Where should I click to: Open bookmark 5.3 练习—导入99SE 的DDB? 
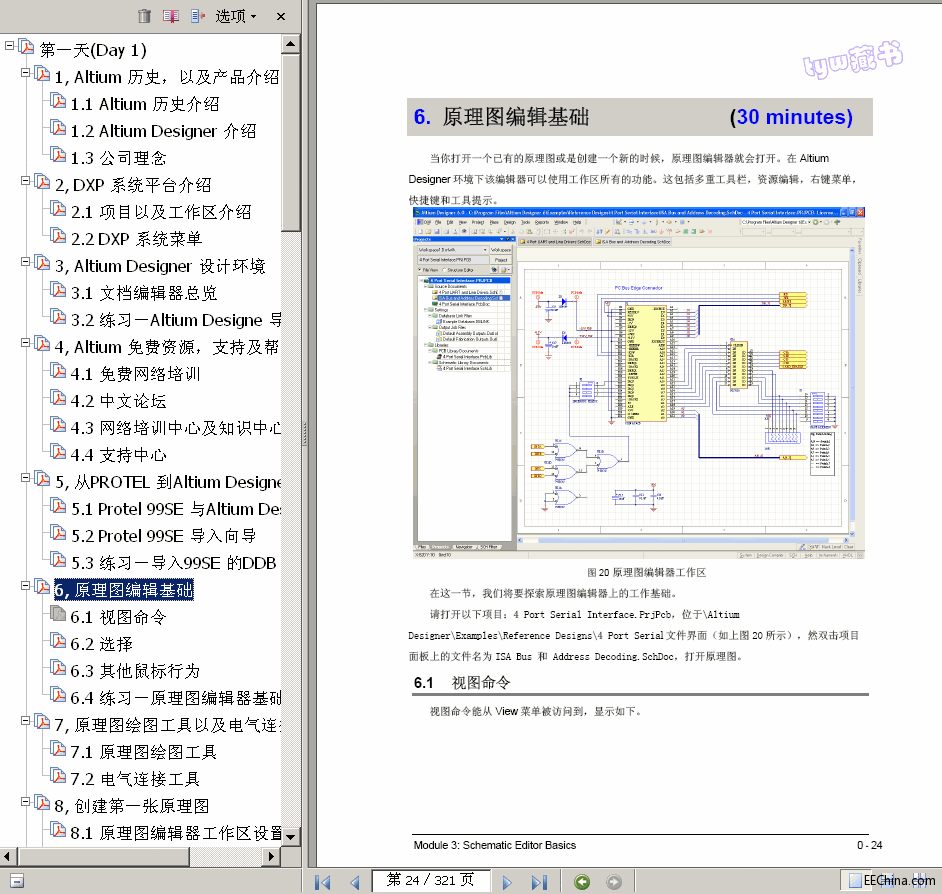click(174, 564)
